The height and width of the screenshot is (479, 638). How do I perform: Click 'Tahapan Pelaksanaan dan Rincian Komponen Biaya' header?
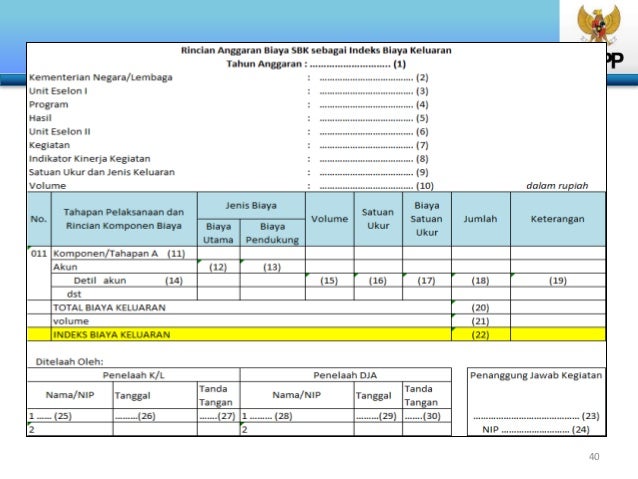point(124,219)
